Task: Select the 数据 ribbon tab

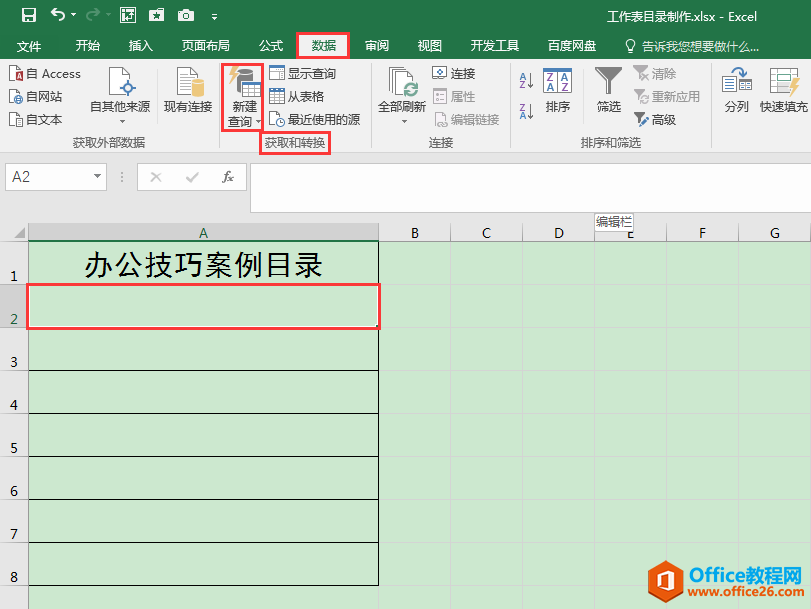Action: click(323, 46)
